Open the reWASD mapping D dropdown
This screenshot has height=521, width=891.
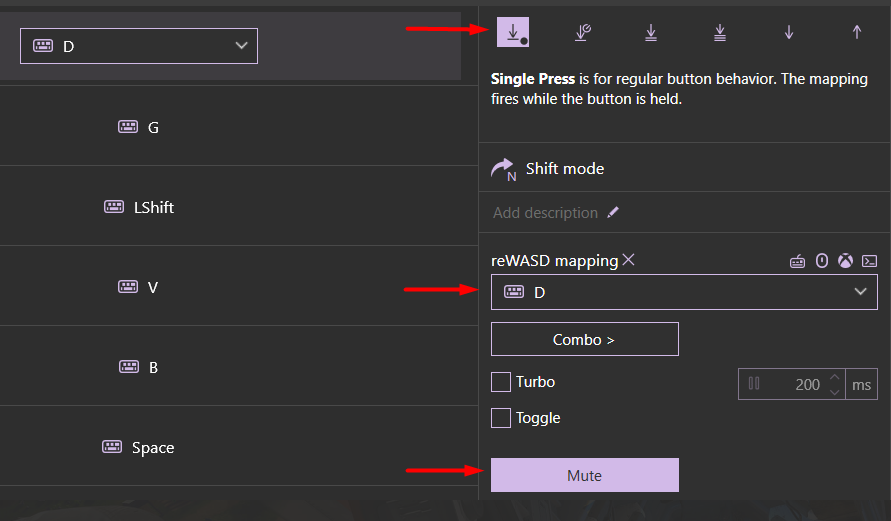tap(684, 292)
